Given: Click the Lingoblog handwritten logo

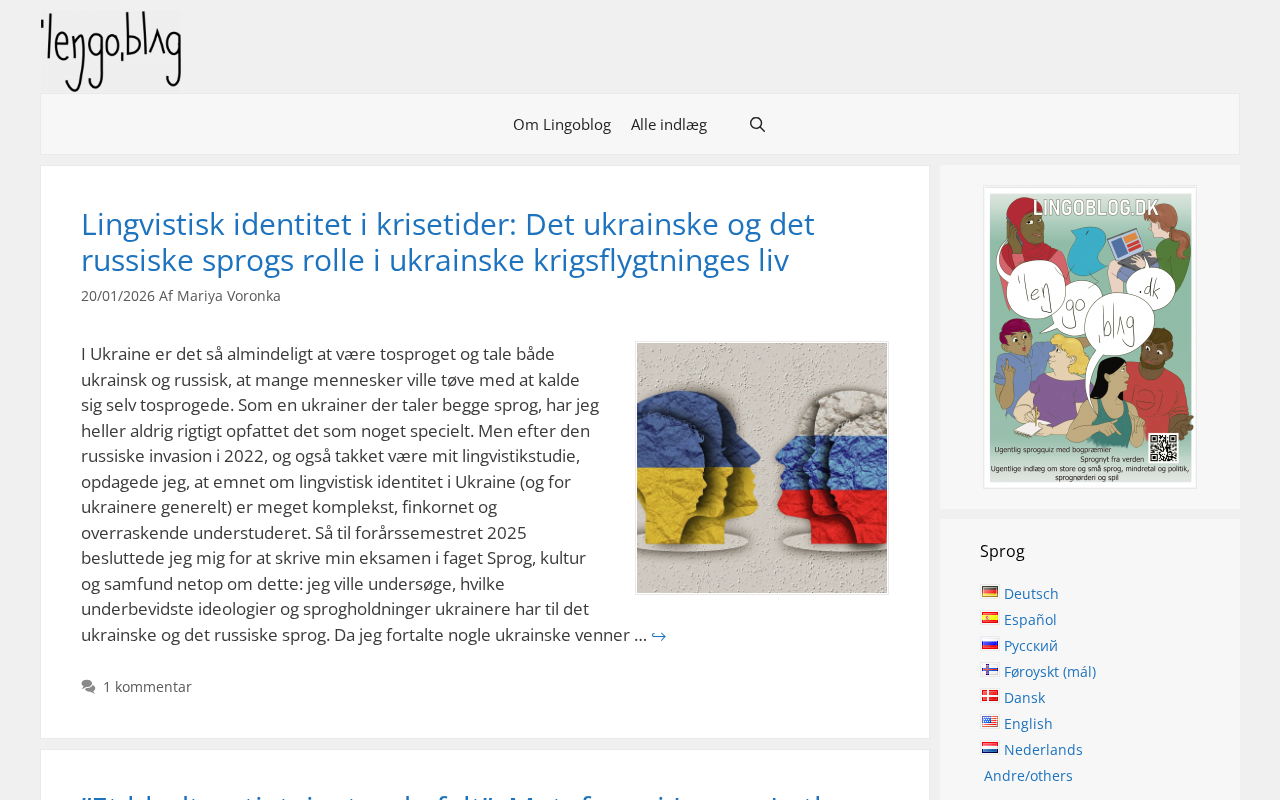Looking at the screenshot, I should (x=112, y=52).
